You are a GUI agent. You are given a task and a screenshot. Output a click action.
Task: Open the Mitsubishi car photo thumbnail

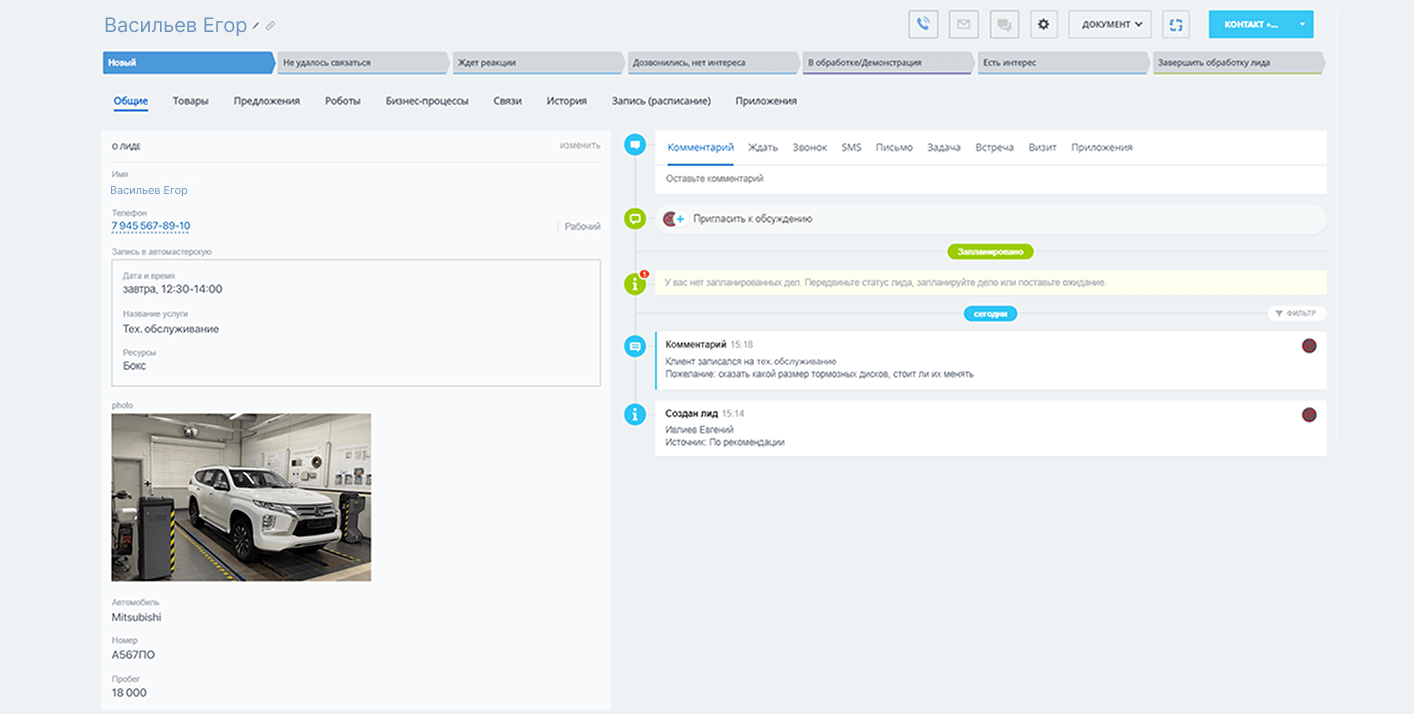[241, 497]
